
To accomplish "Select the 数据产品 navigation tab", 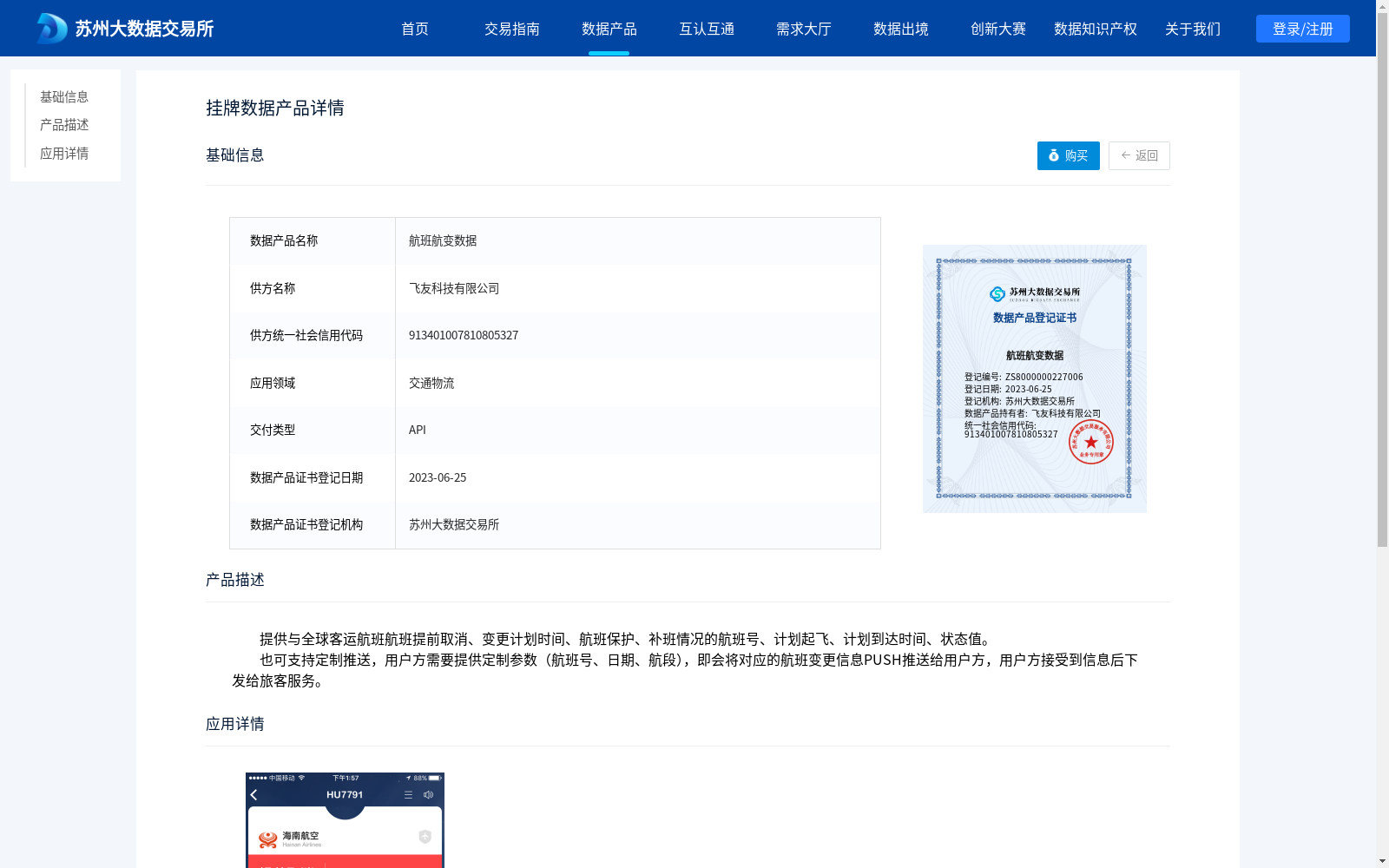I will pyautogui.click(x=609, y=29).
